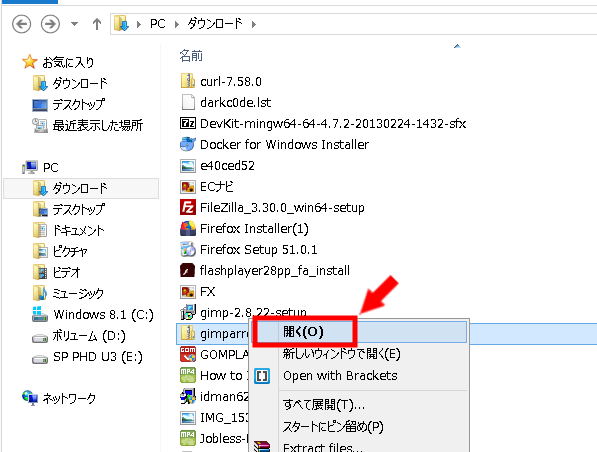Click the curl-7.58.0 zip folder icon
The width and height of the screenshot is (597, 452).
[188, 81]
